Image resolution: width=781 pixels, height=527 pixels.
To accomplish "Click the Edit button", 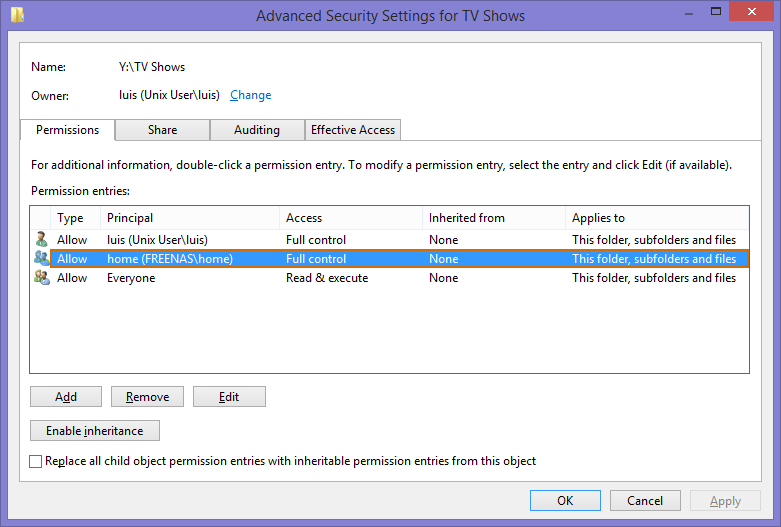I will coord(229,397).
